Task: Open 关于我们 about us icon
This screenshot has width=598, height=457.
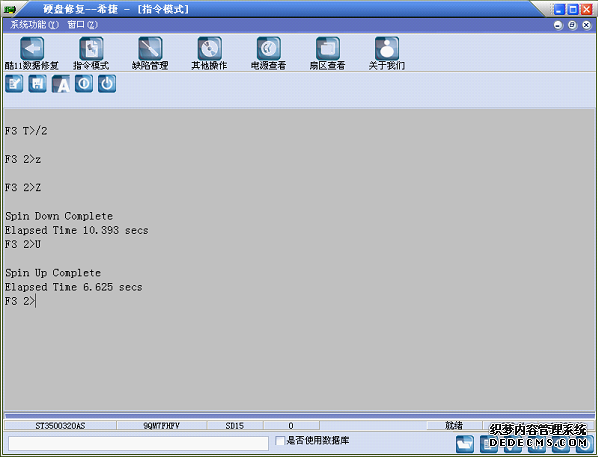Action: tap(387, 49)
